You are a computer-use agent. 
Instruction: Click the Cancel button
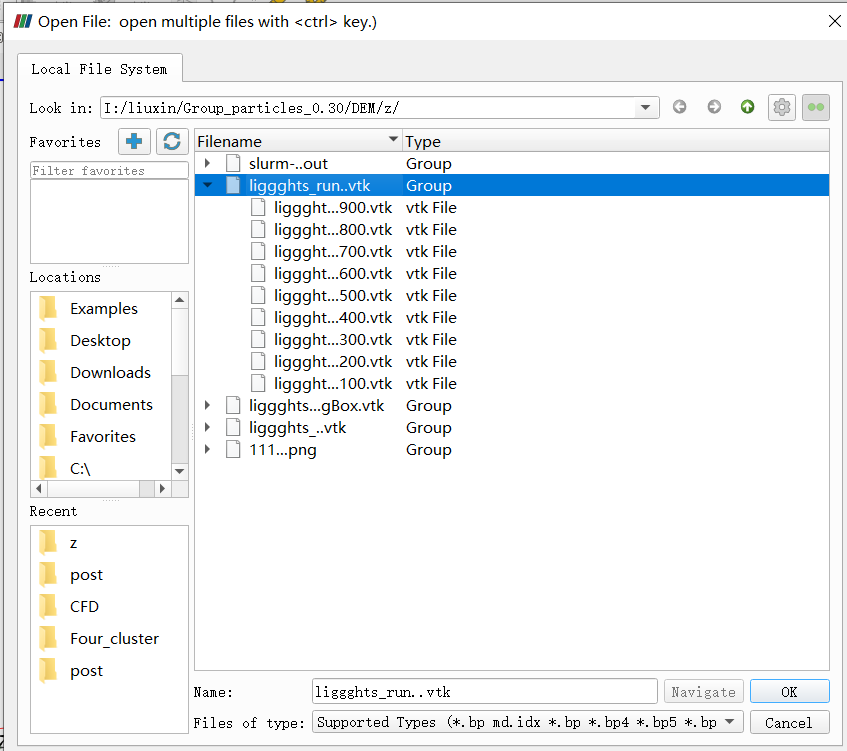[x=789, y=722]
